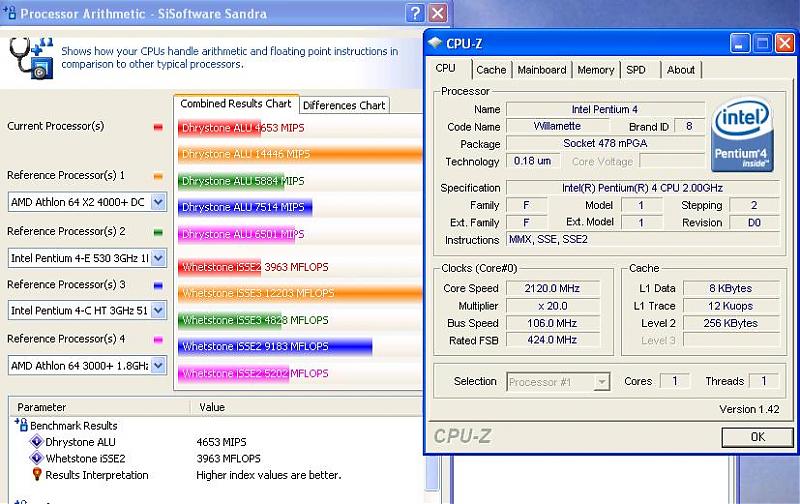Click the Sandra help question mark button
The width and height of the screenshot is (800, 504).
click(x=415, y=13)
